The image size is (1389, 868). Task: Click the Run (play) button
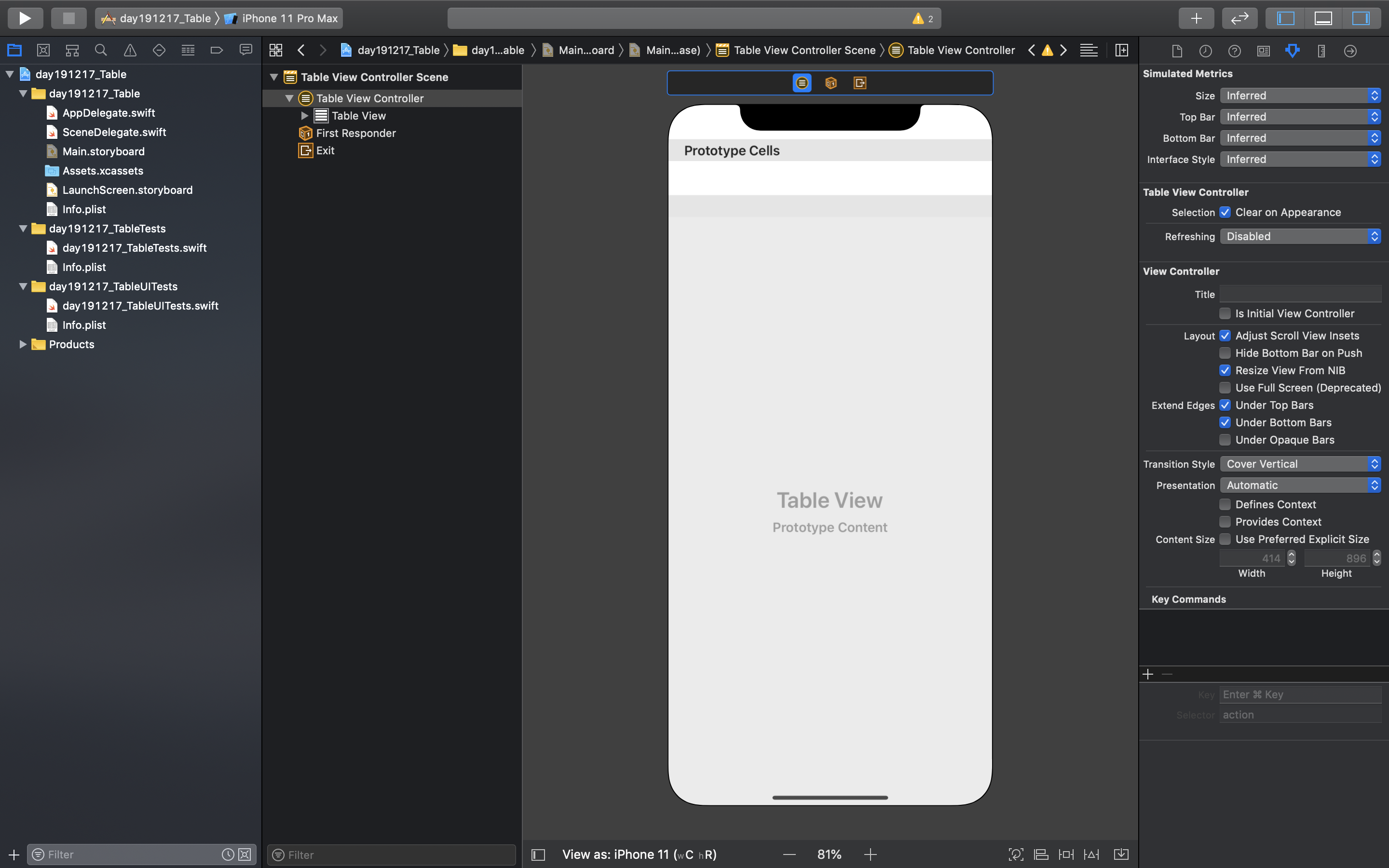(25, 18)
